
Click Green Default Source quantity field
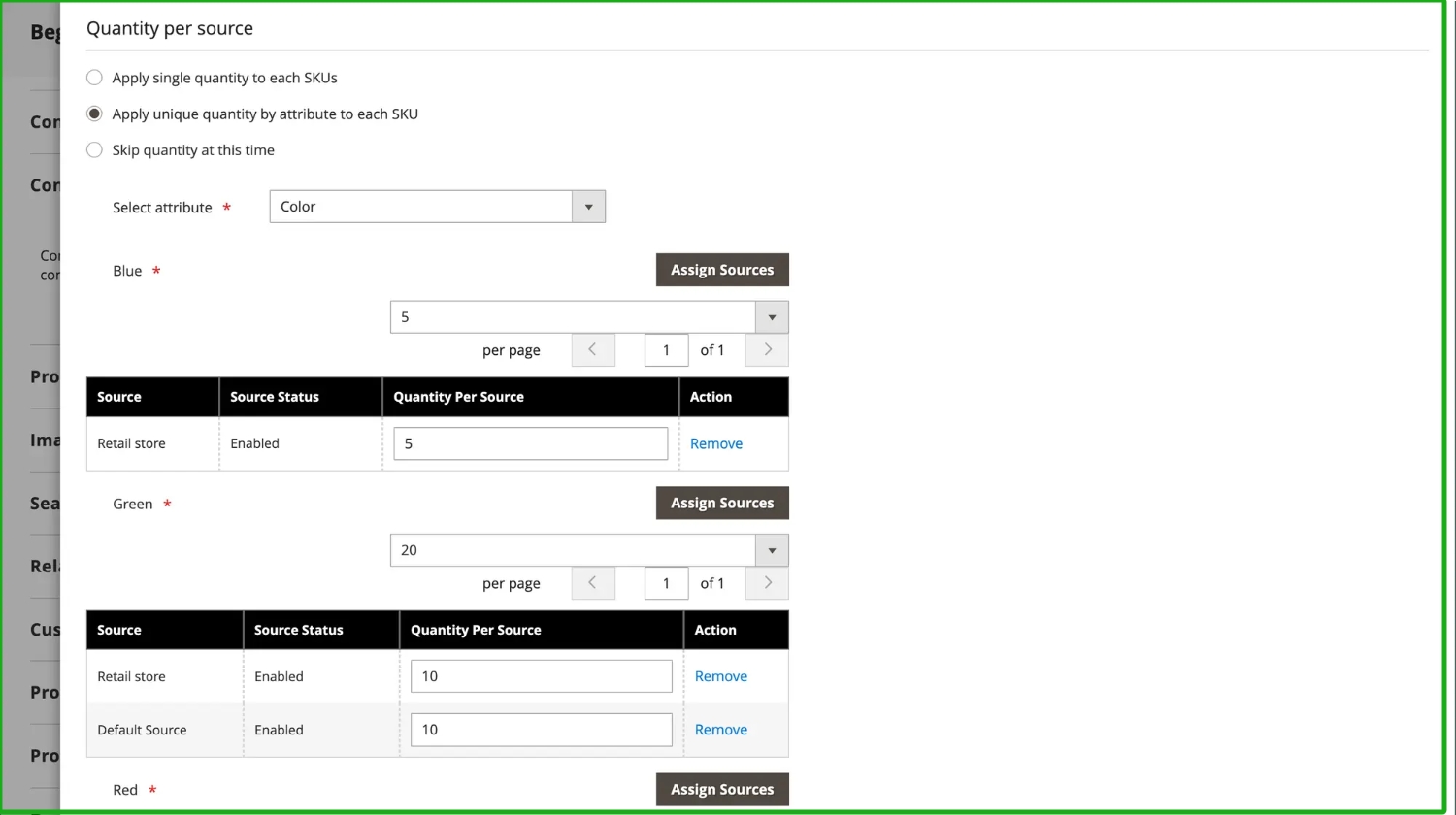click(541, 730)
